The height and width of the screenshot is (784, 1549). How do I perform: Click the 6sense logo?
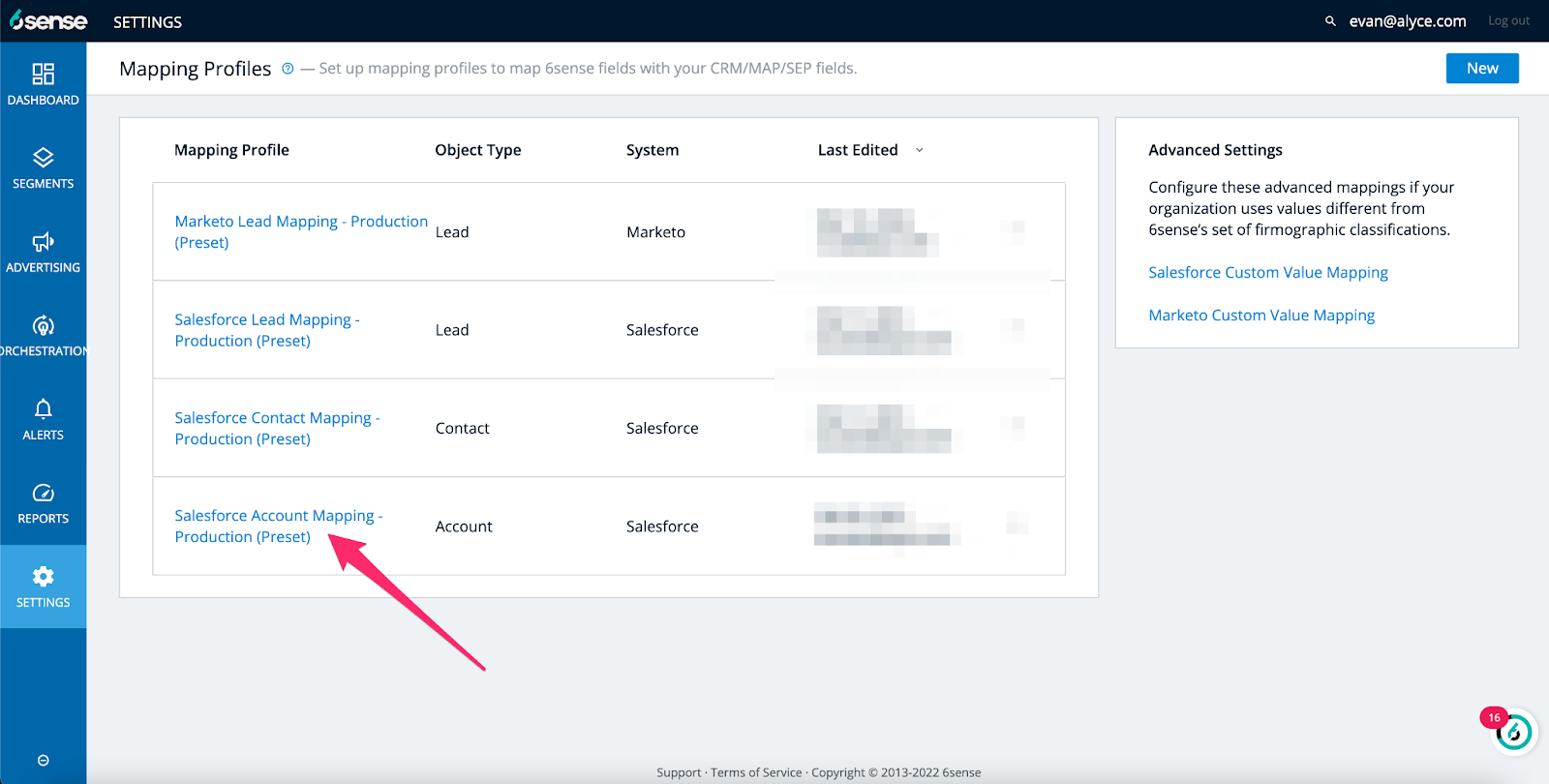48,20
